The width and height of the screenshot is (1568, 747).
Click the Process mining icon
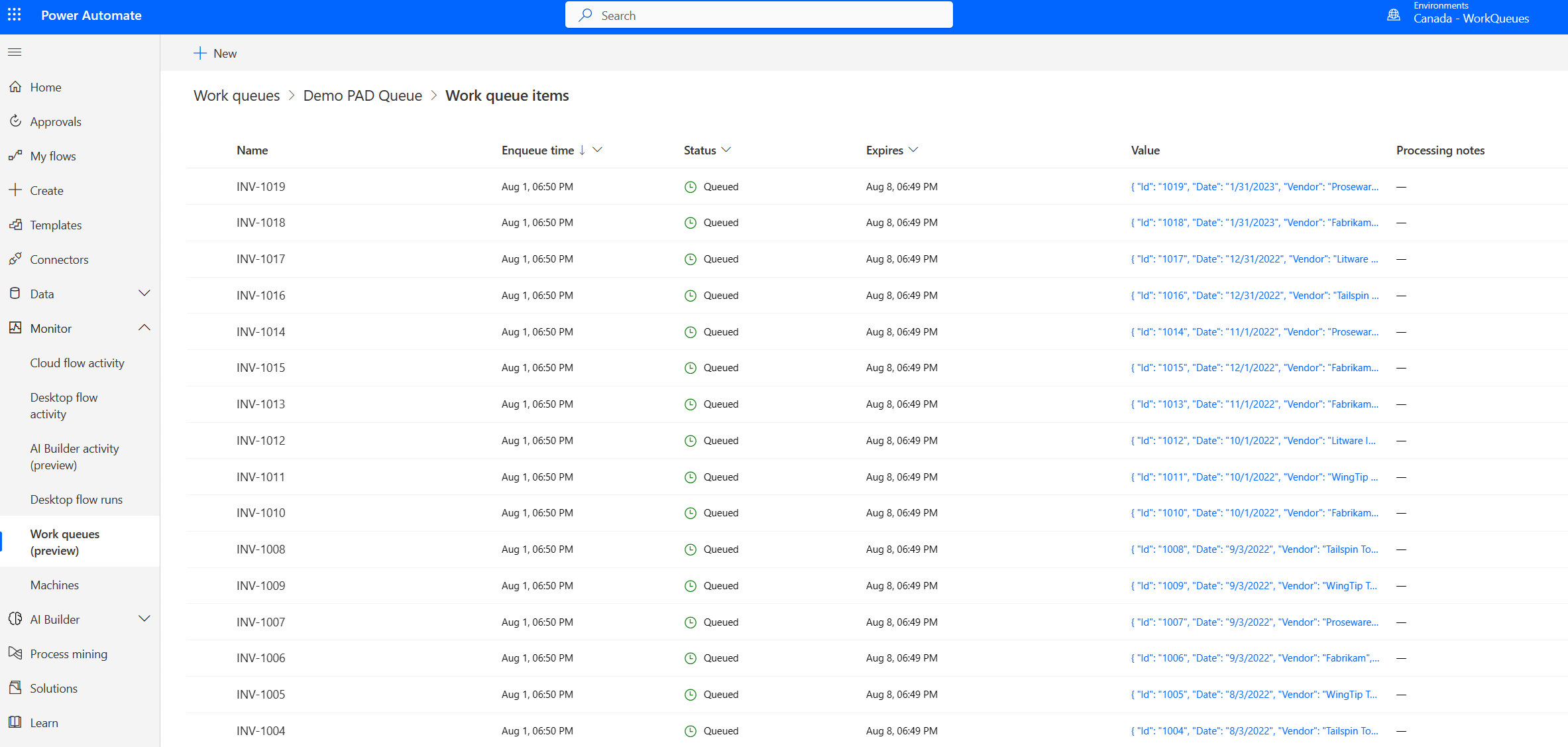(x=15, y=654)
